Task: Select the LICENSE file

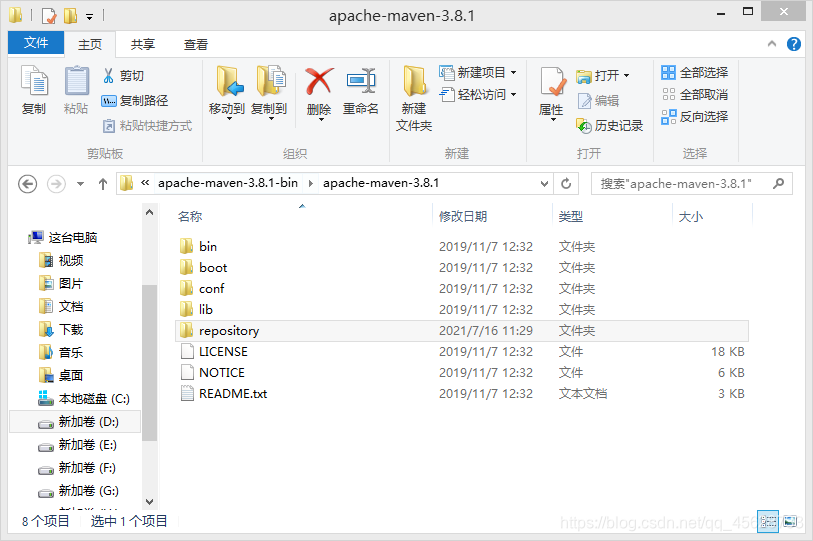Action: (461, 352)
